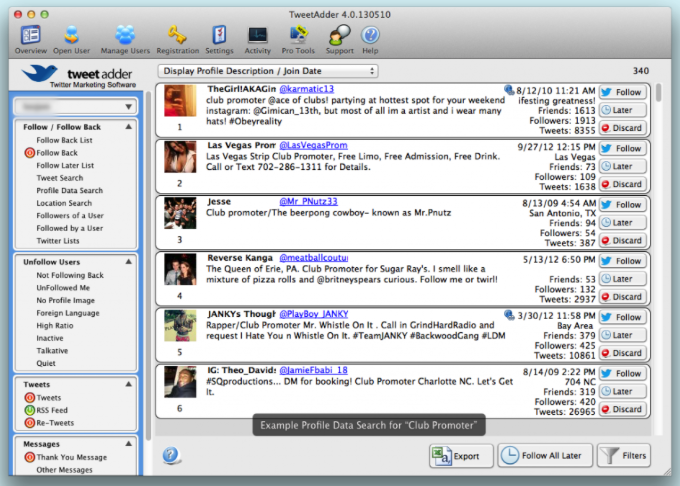
Task: Open Other Messages in sidebar
Action: [x=64, y=470]
